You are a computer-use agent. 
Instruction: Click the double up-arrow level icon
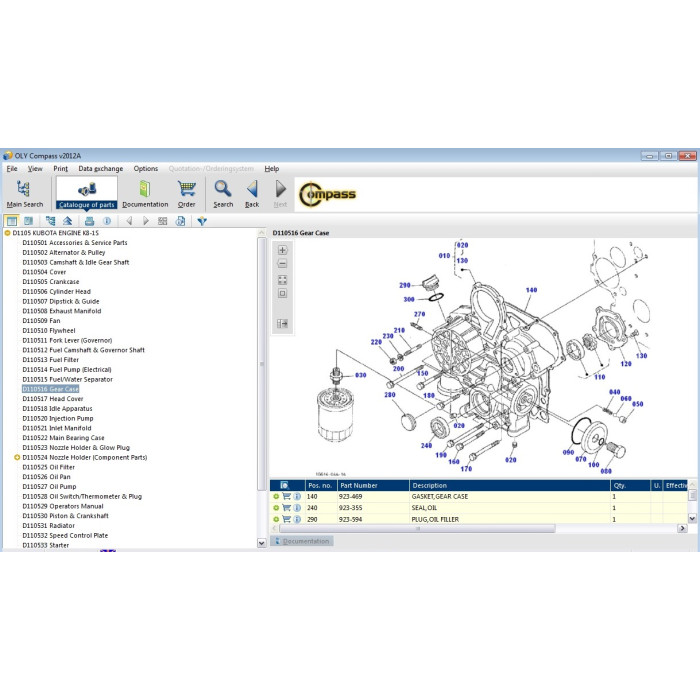tap(67, 221)
